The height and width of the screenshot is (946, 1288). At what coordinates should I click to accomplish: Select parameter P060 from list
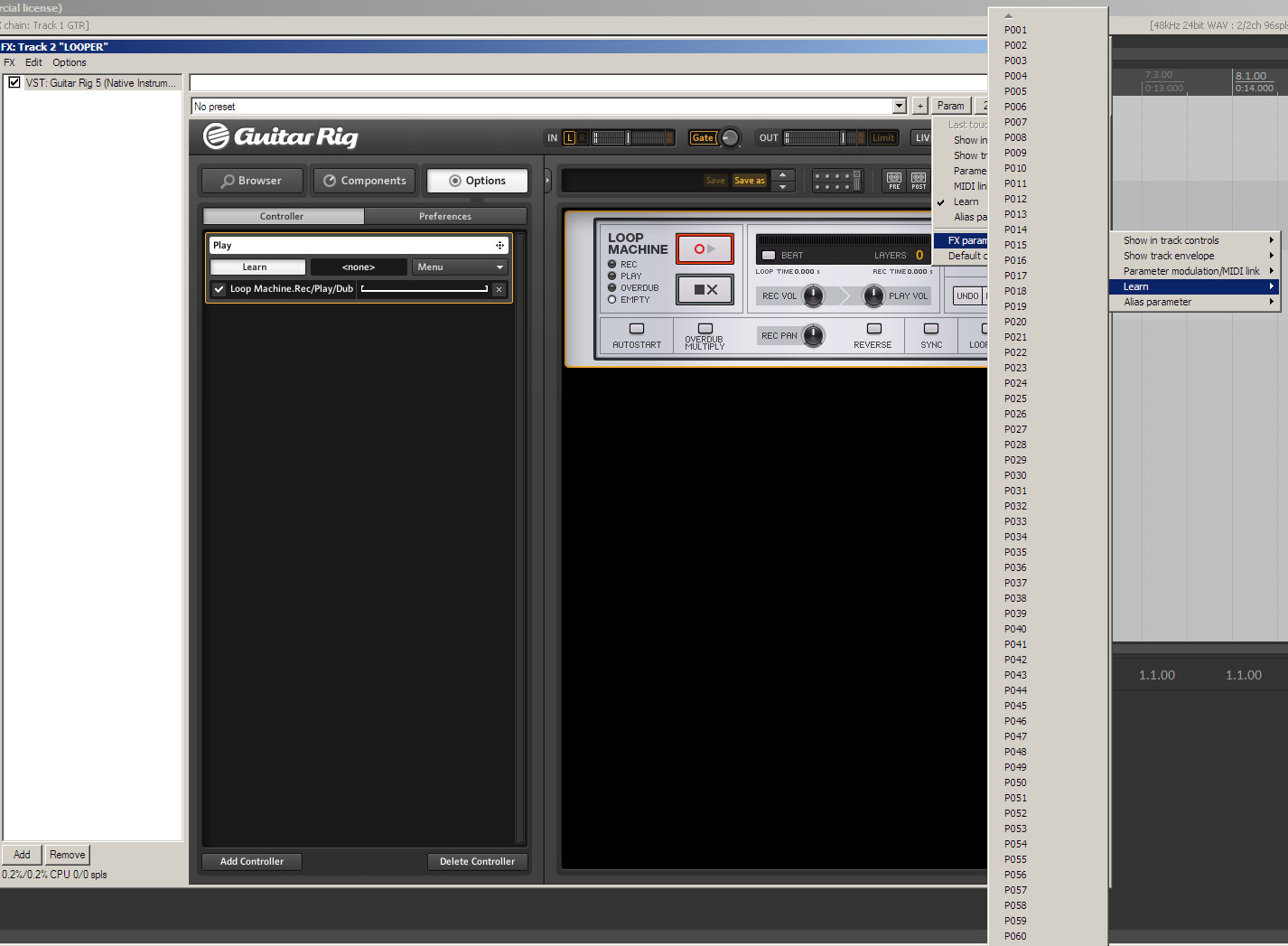tap(1048, 936)
